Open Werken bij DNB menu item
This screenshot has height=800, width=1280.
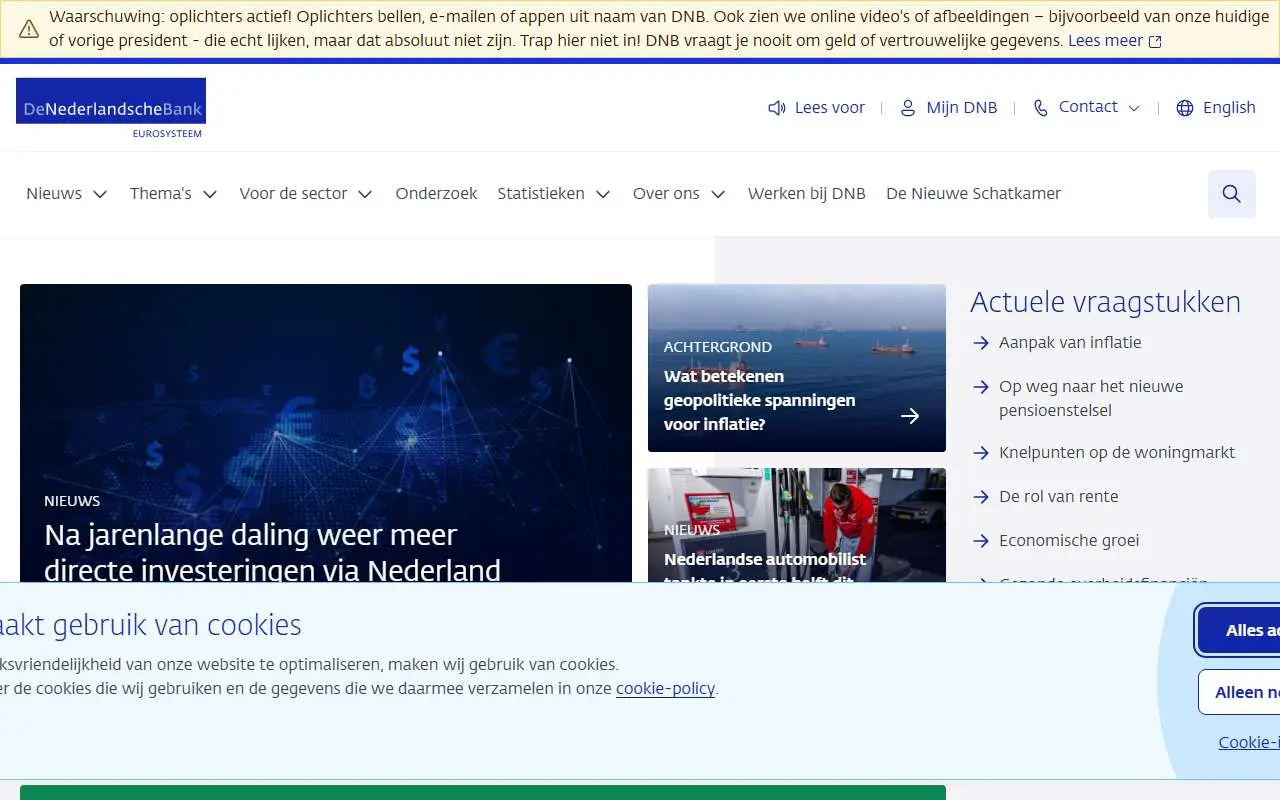click(x=807, y=194)
